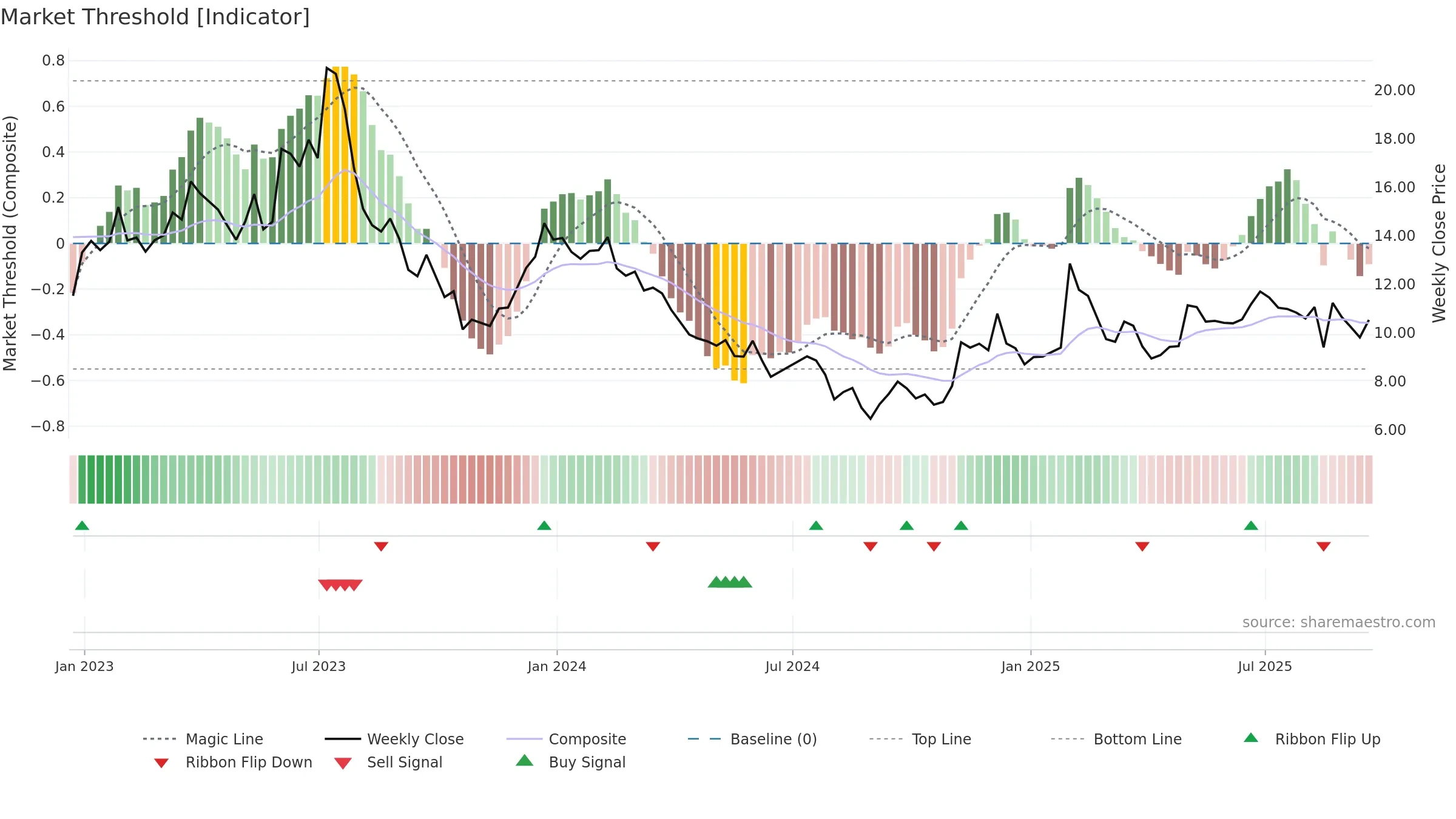Click the −0.8 left-axis tick label
This screenshot has width=1456, height=819.
tap(48, 426)
